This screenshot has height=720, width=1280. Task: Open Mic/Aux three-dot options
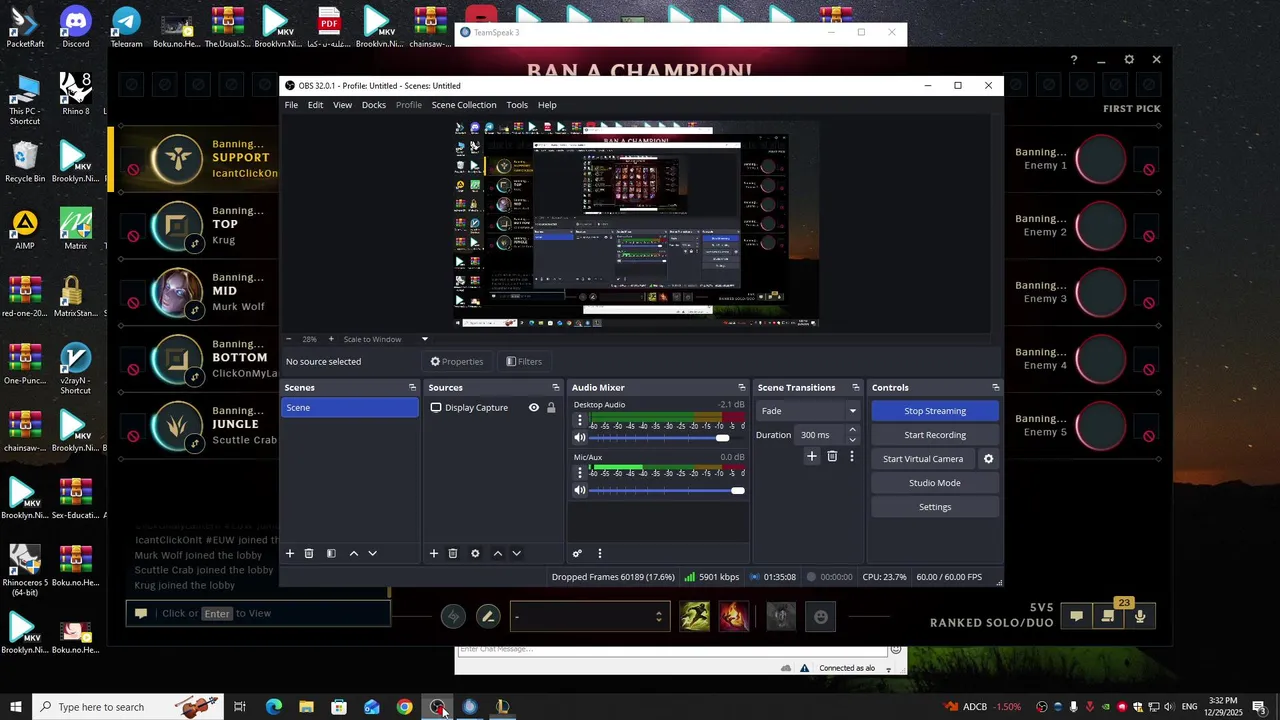pos(579,473)
